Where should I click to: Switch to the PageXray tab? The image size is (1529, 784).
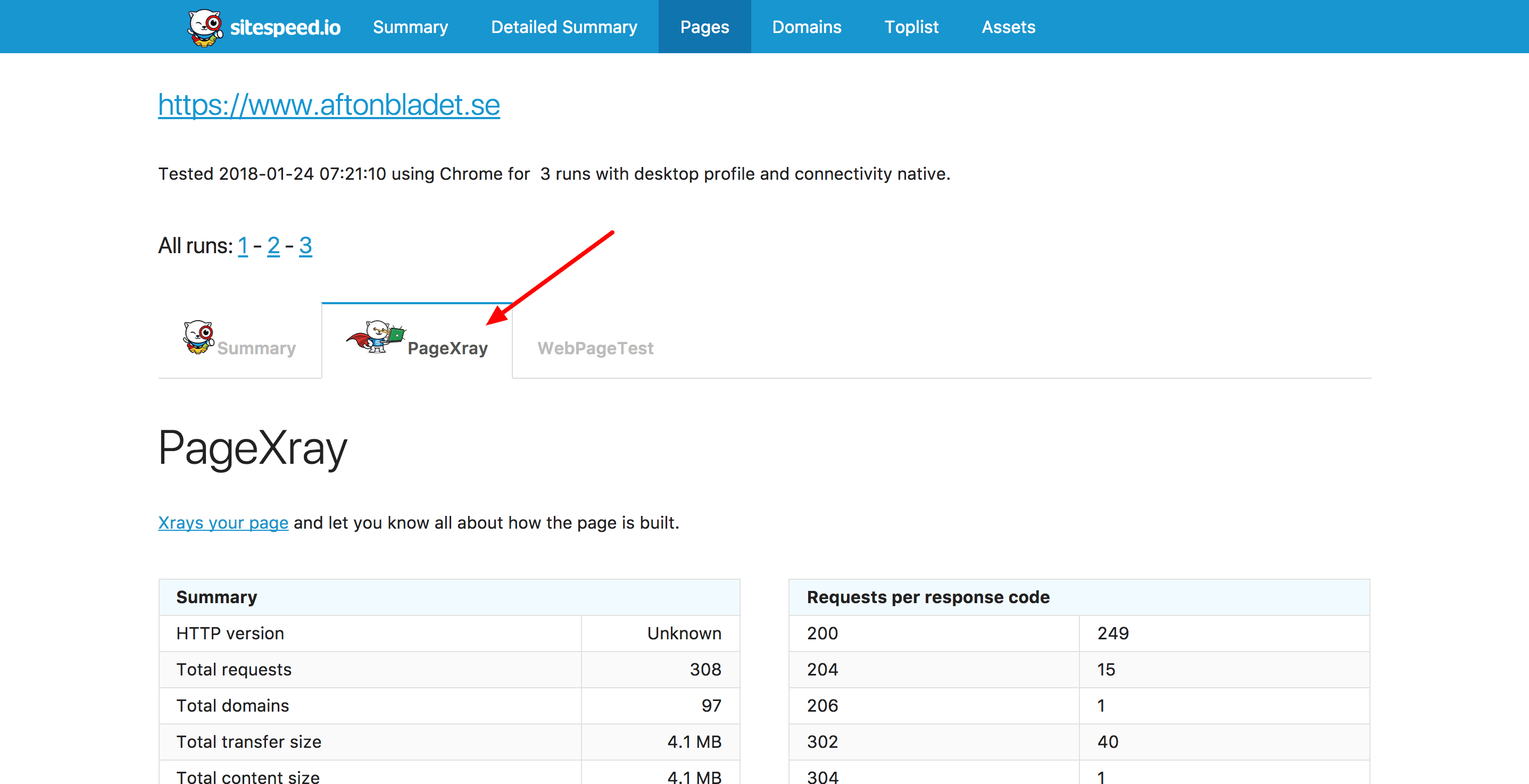coord(418,347)
